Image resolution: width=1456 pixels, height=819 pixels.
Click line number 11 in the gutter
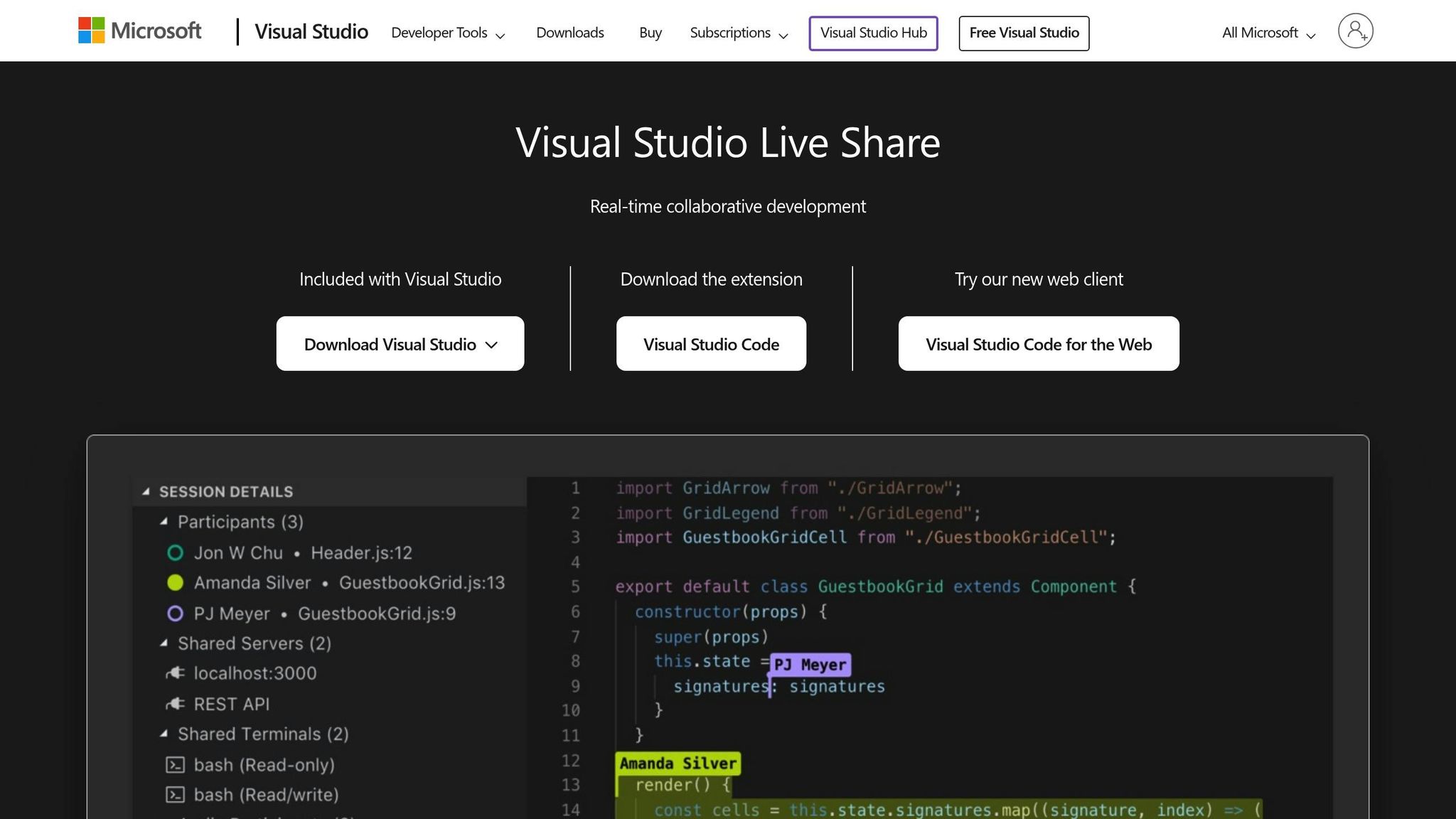click(x=571, y=735)
